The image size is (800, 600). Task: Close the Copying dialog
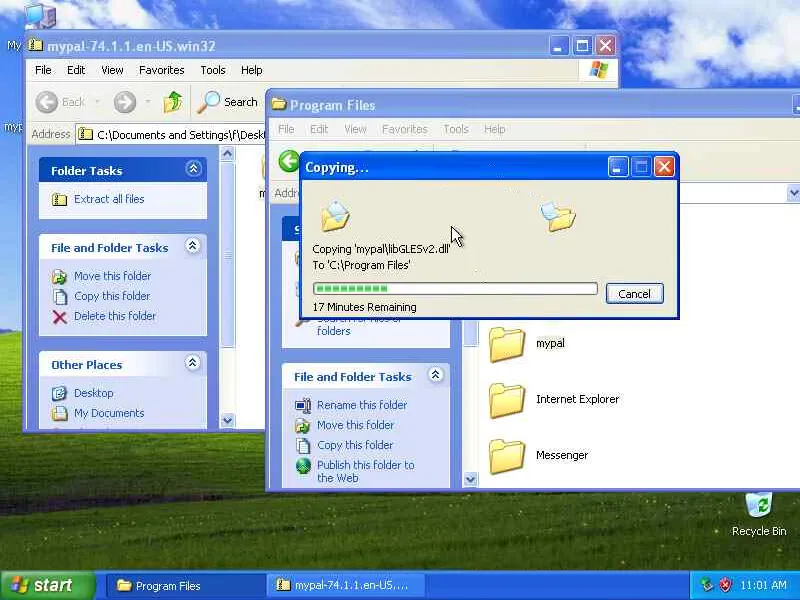[664, 166]
